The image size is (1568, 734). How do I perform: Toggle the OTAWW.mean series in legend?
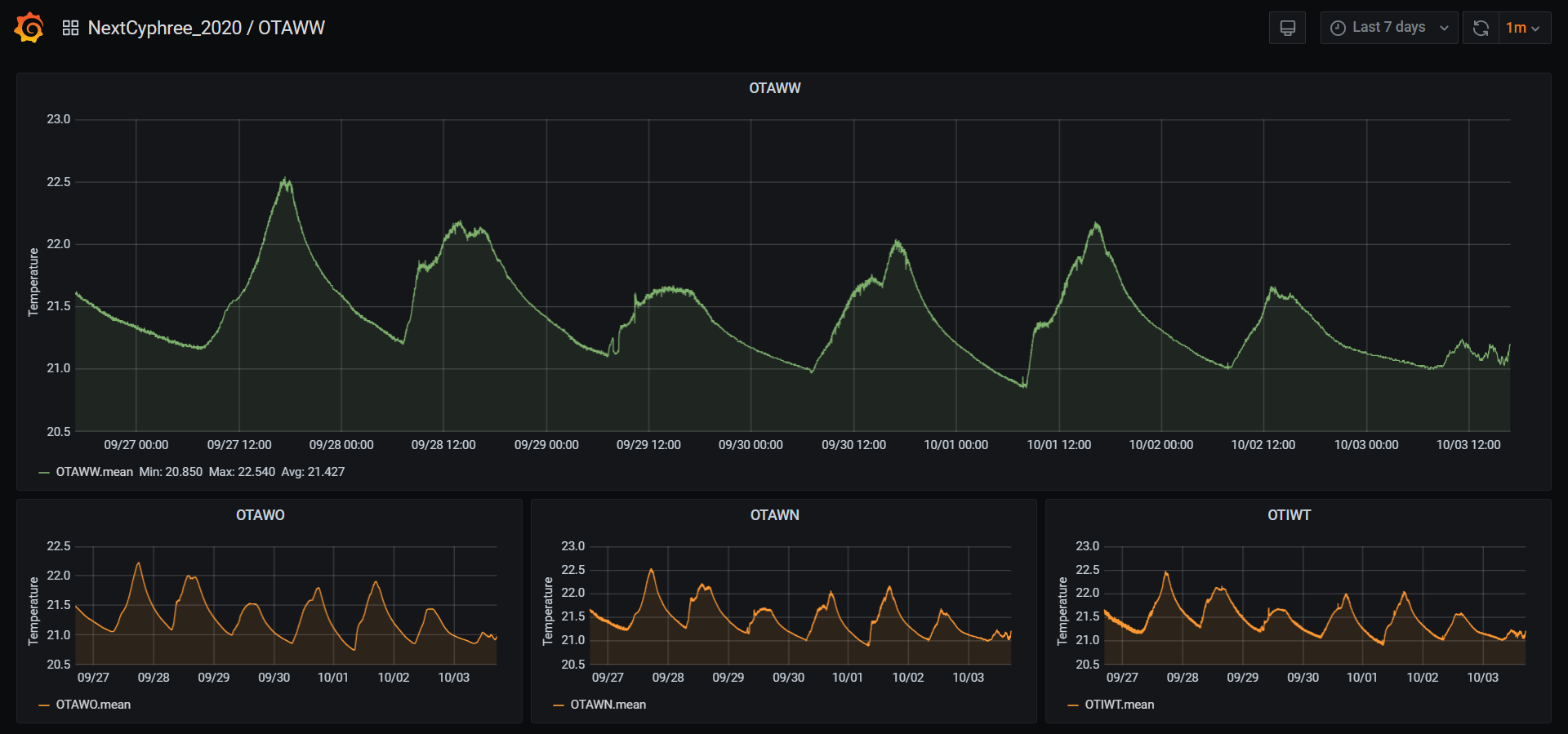click(x=94, y=472)
